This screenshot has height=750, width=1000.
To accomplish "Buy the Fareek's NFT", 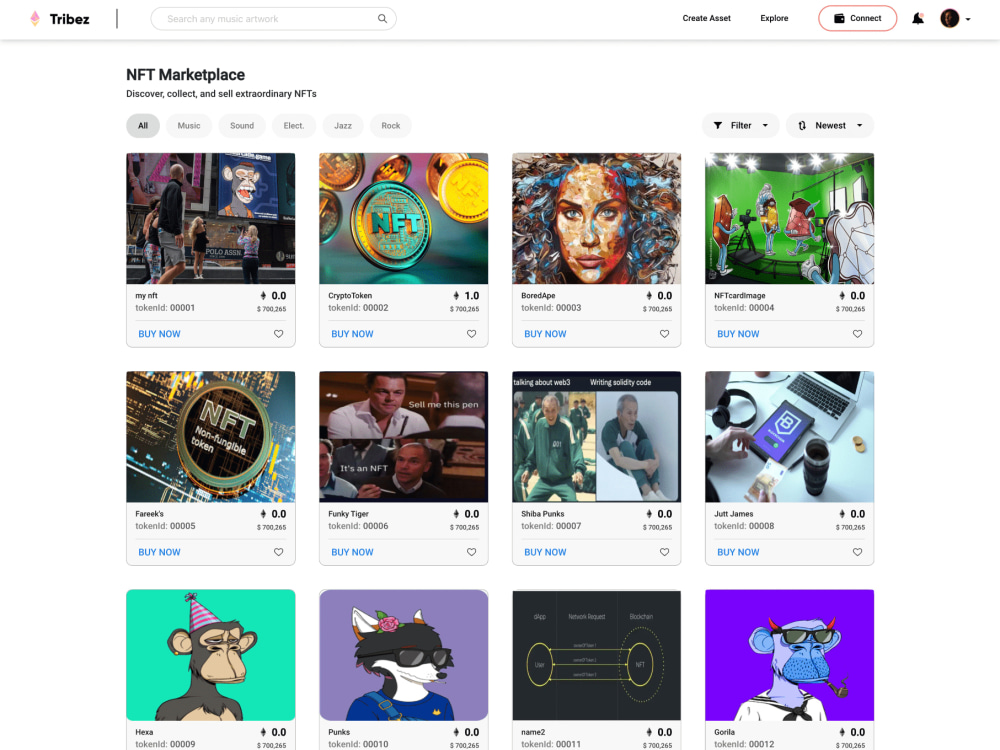I will (159, 552).
